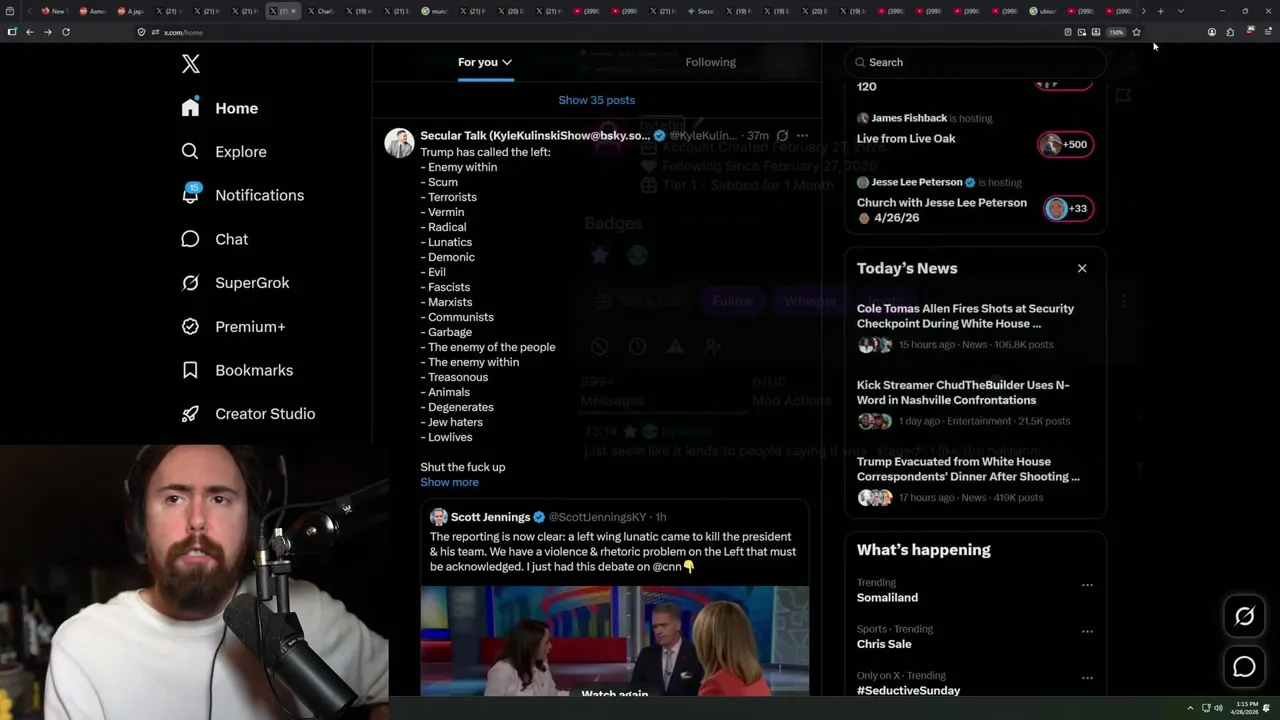Play the Scott Jennings CNN video
This screenshot has width=1280, height=720.
click(614, 640)
